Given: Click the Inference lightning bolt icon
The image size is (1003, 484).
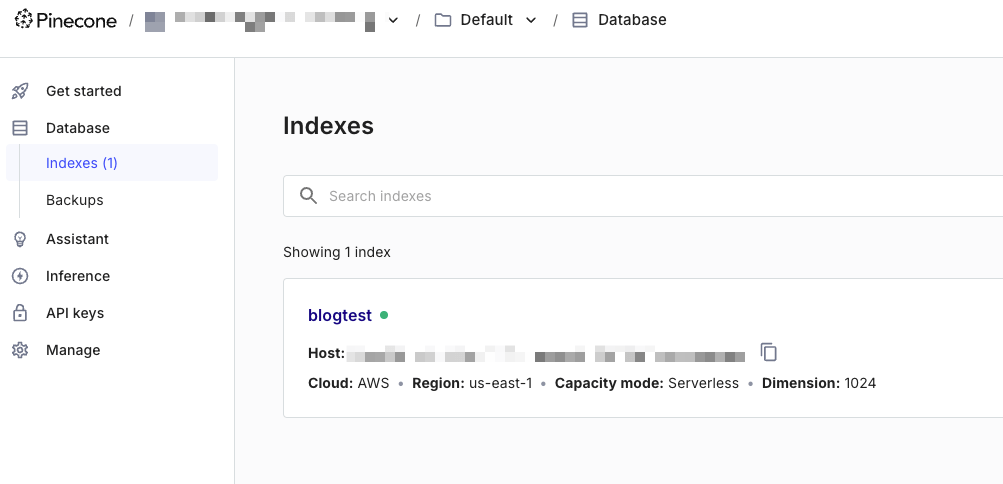Looking at the screenshot, I should 20,276.
